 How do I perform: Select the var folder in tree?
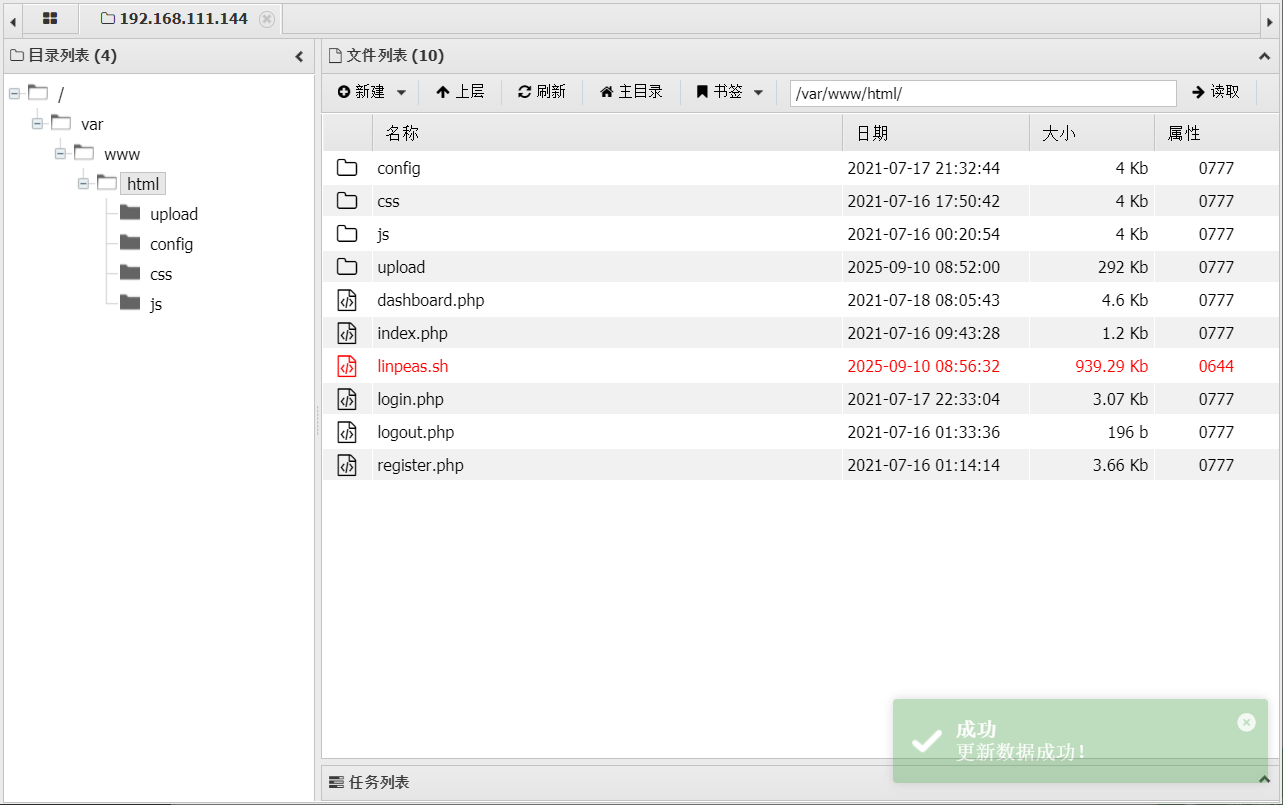[92, 124]
